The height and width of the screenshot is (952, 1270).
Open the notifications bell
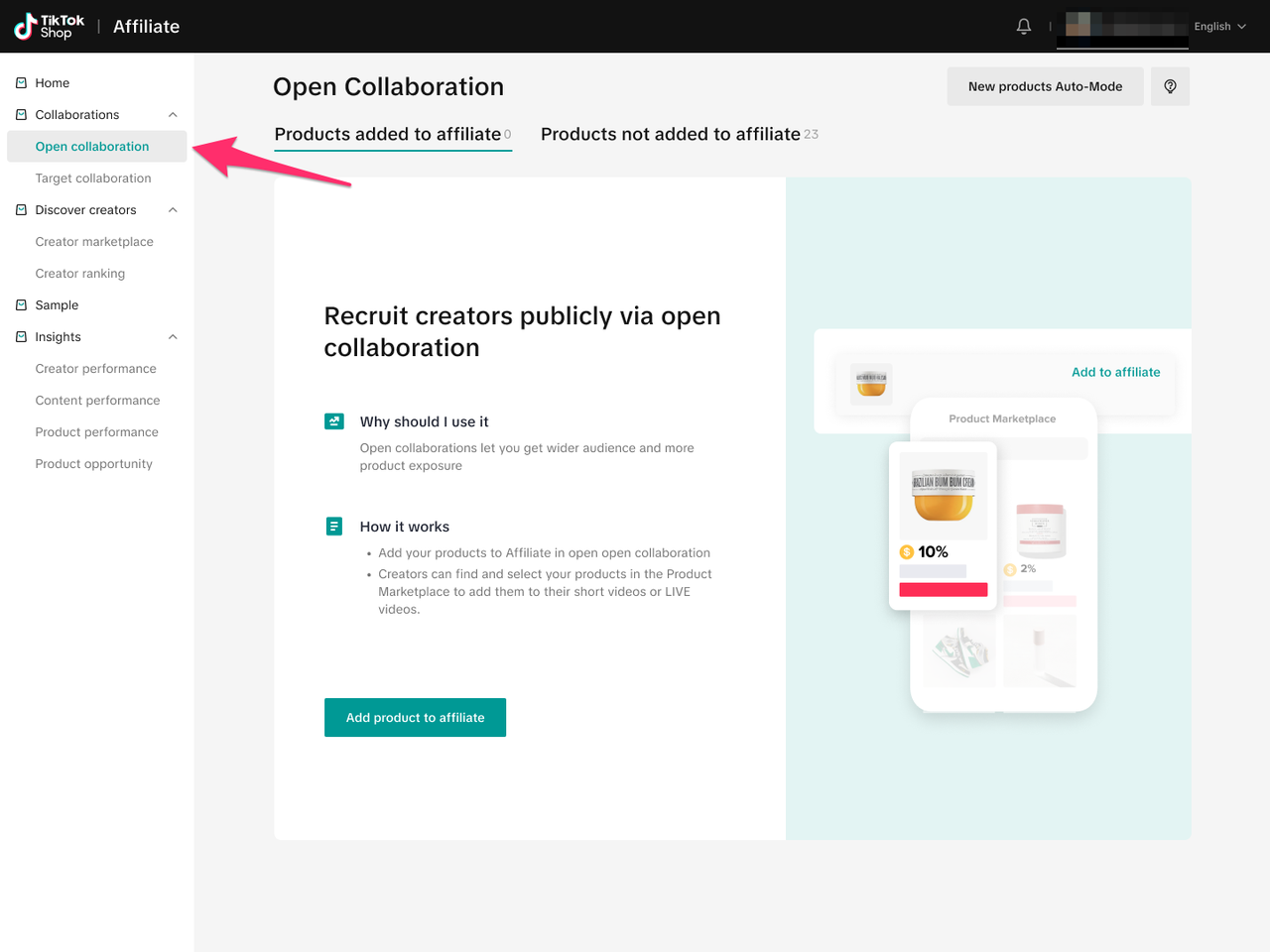click(x=1024, y=27)
